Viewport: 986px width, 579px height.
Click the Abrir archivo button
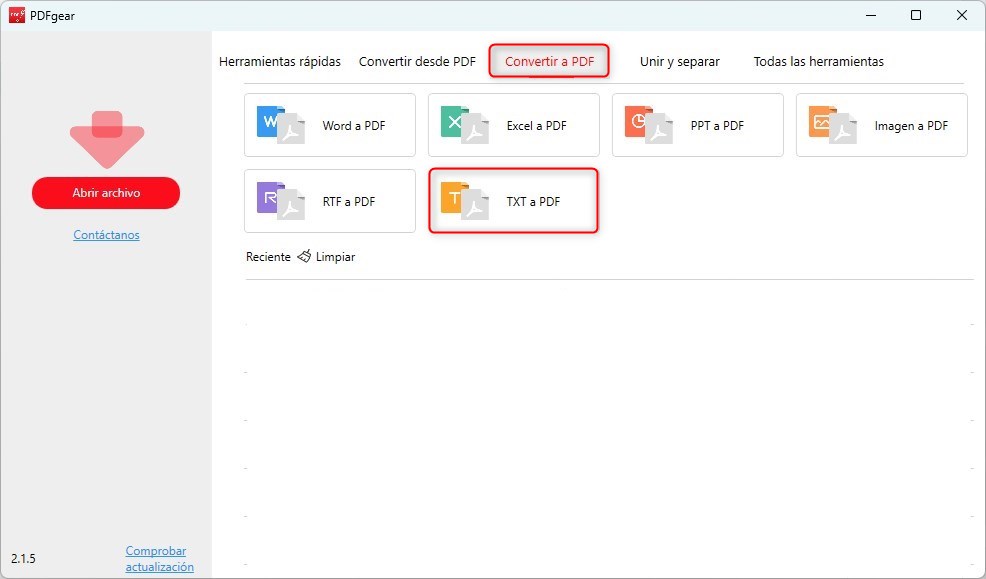(x=105, y=192)
